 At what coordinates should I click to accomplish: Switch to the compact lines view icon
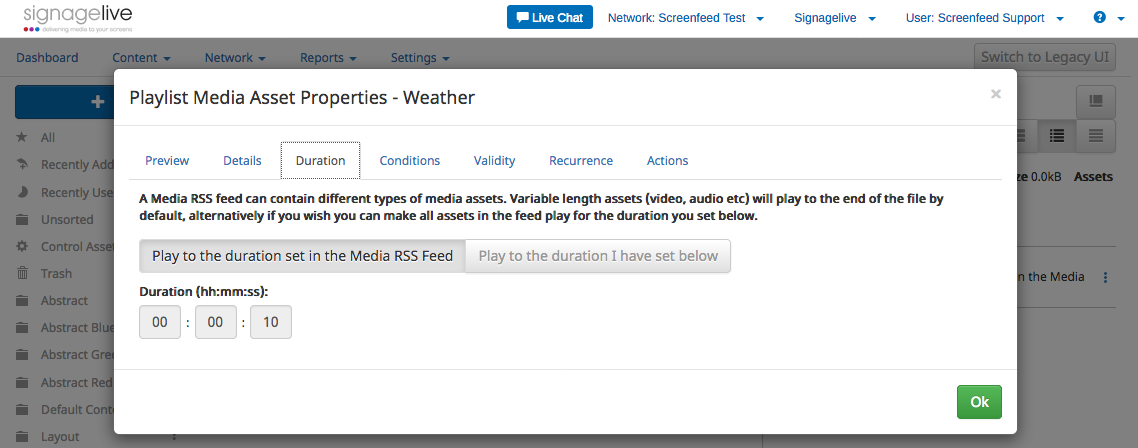click(1096, 136)
